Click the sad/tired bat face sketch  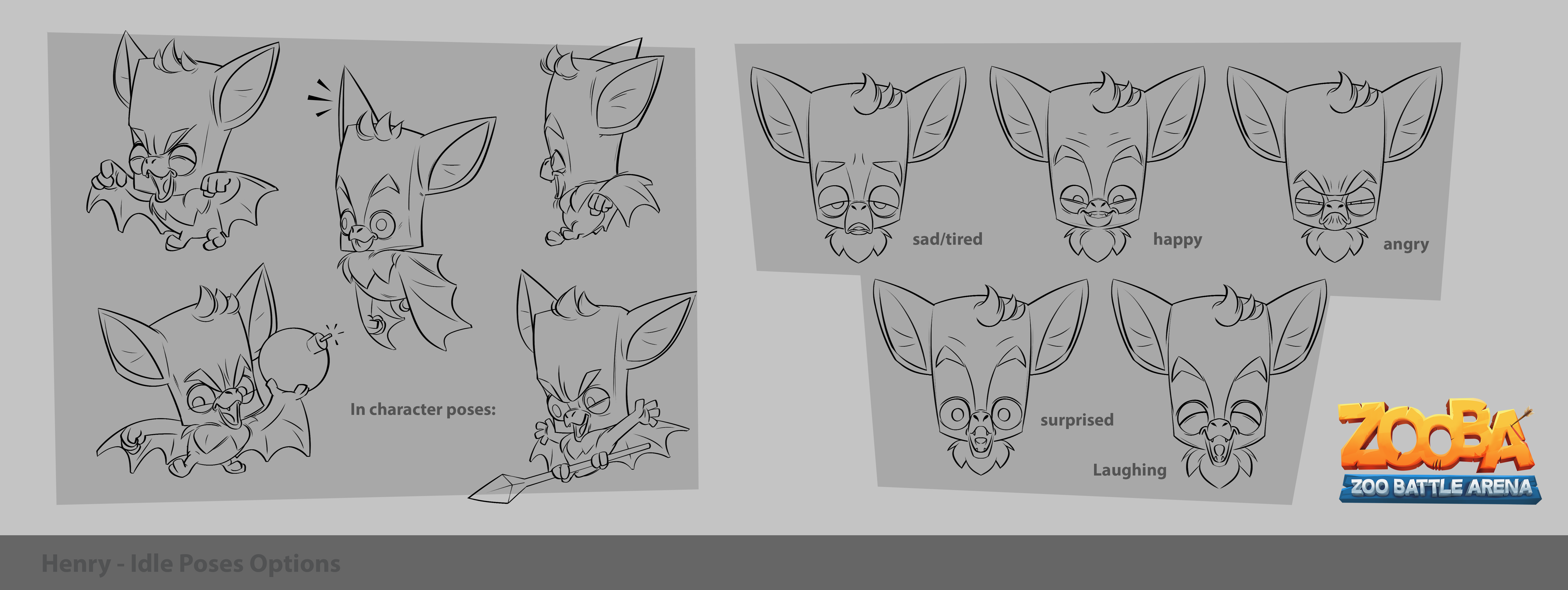(858, 164)
